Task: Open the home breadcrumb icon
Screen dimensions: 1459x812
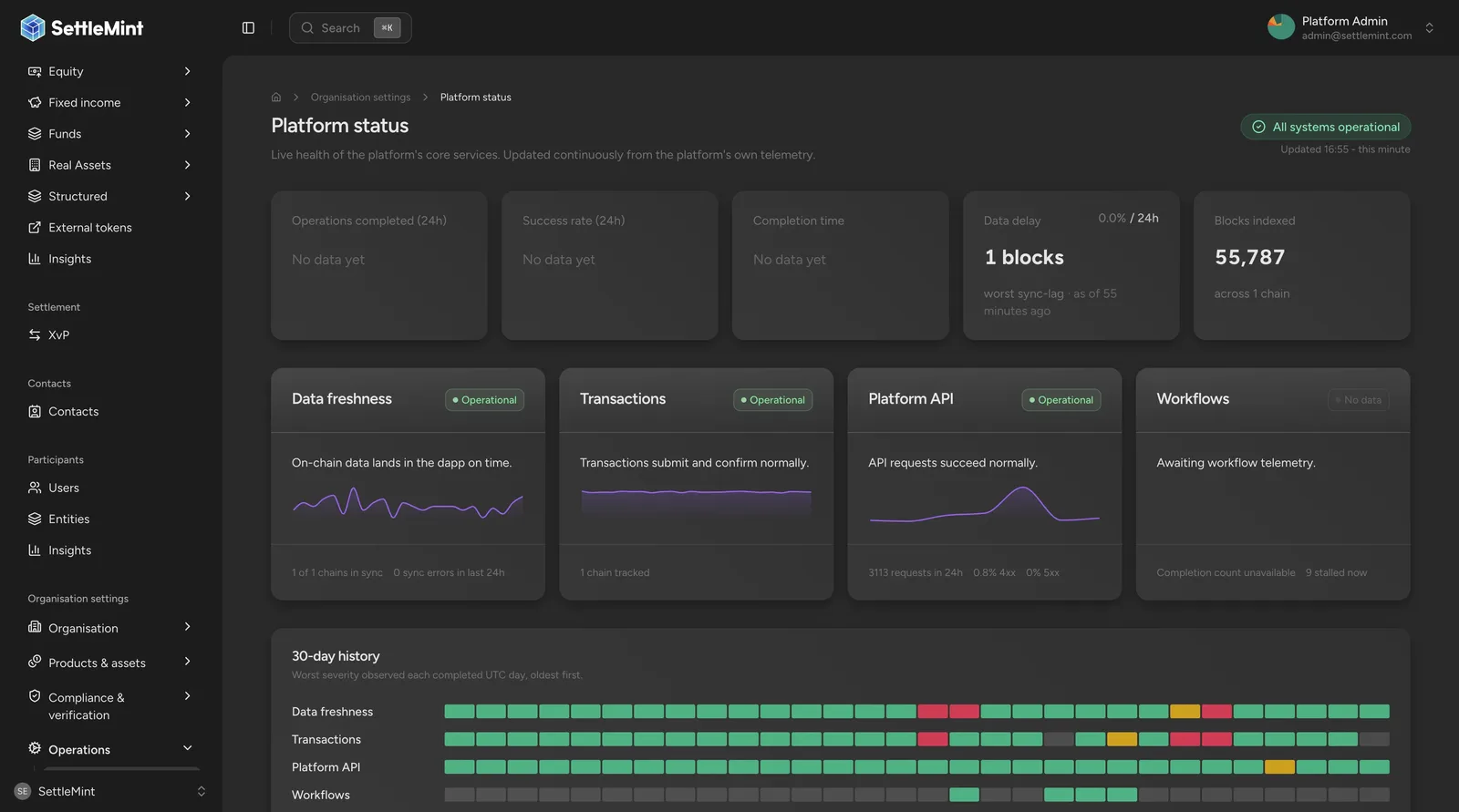Action: coord(276,98)
